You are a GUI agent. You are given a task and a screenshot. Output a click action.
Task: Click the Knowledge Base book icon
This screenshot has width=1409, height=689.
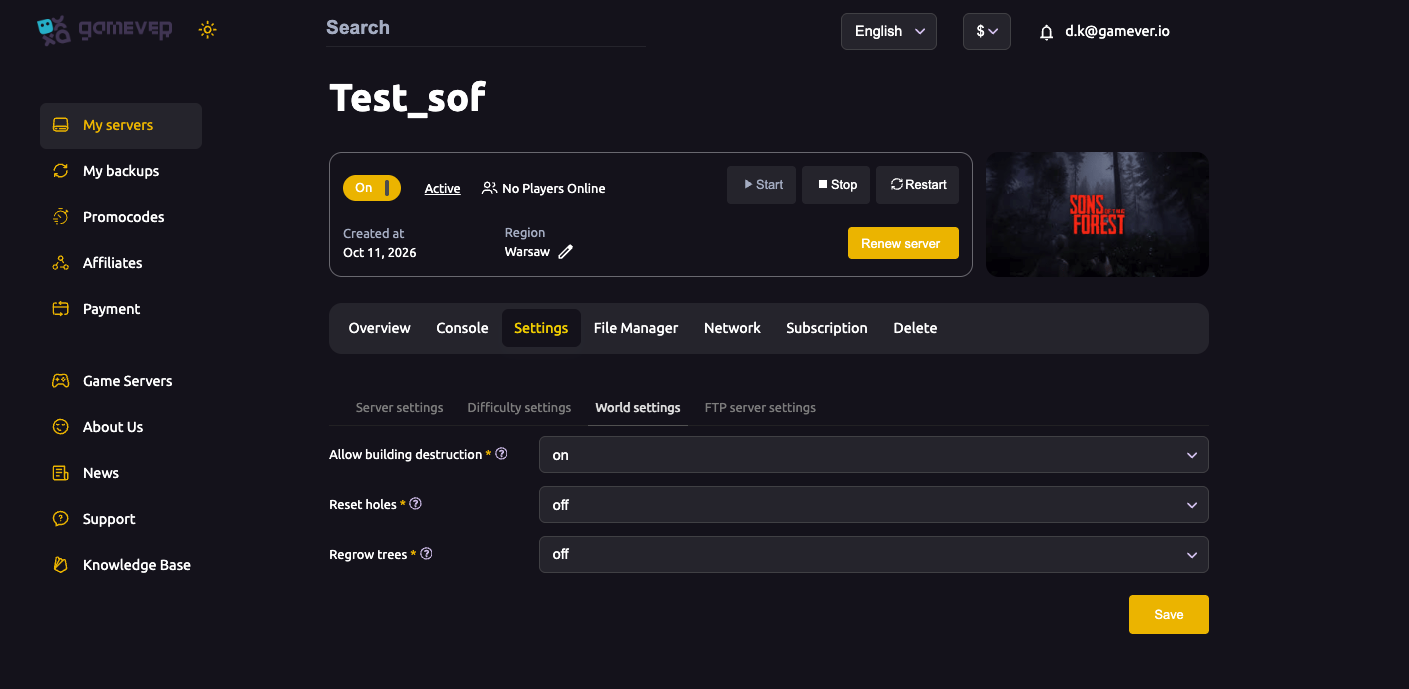61,565
